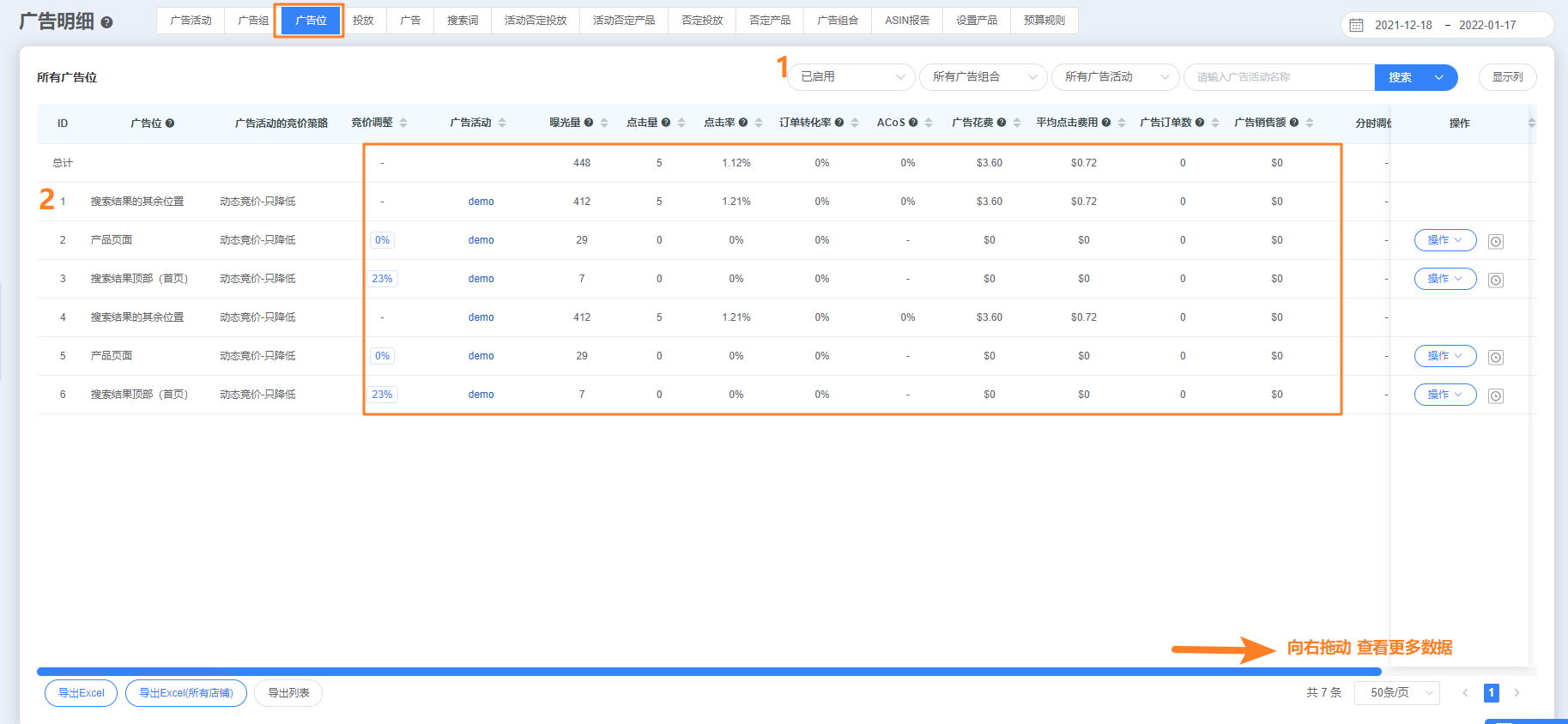Click the help icon next to 广告位 header
This screenshot has width=1568, height=724.
pyautogui.click(x=170, y=124)
